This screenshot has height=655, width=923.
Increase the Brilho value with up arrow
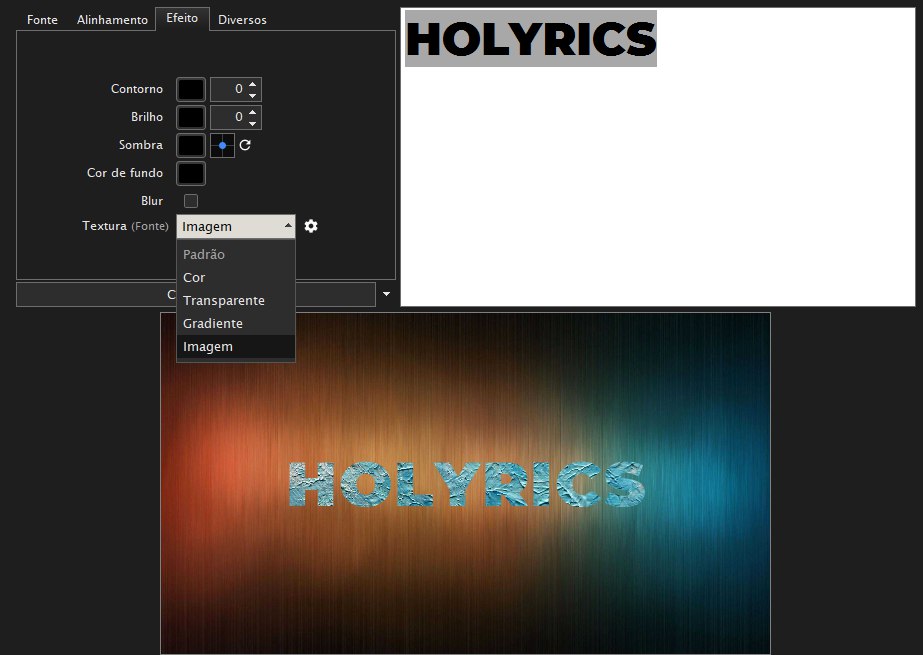(252, 112)
